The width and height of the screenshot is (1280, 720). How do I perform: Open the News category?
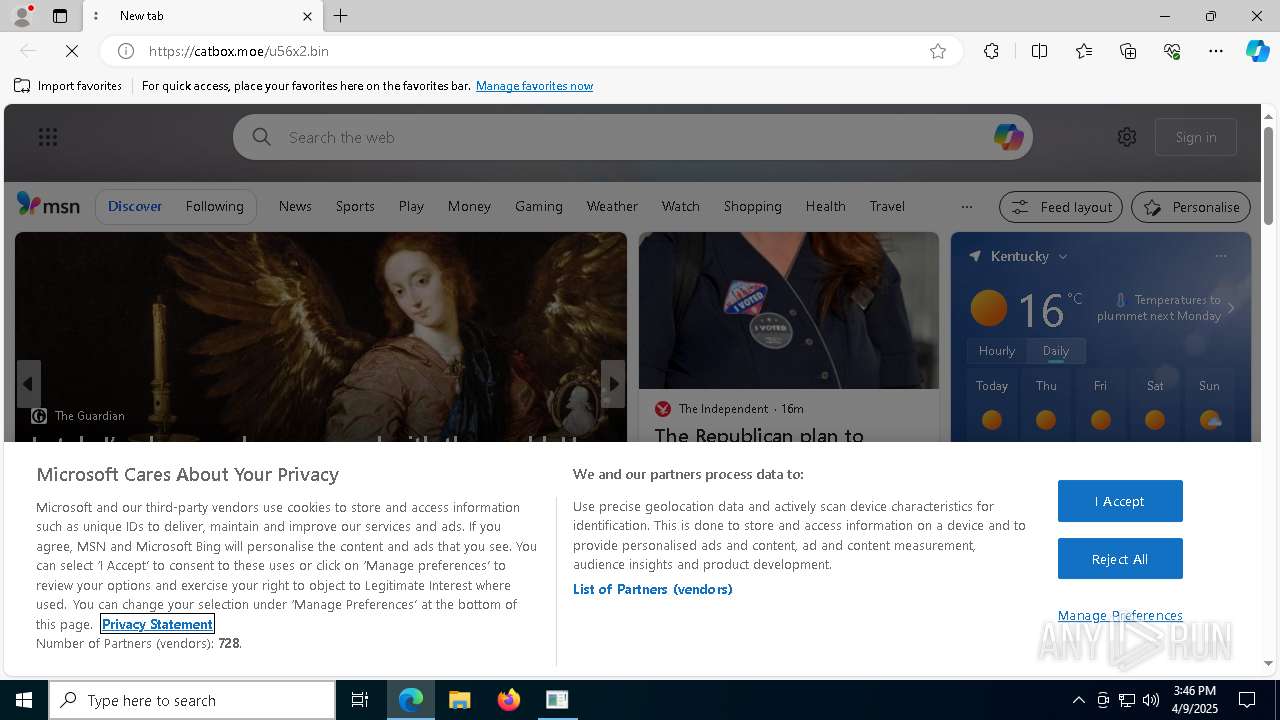pos(295,206)
